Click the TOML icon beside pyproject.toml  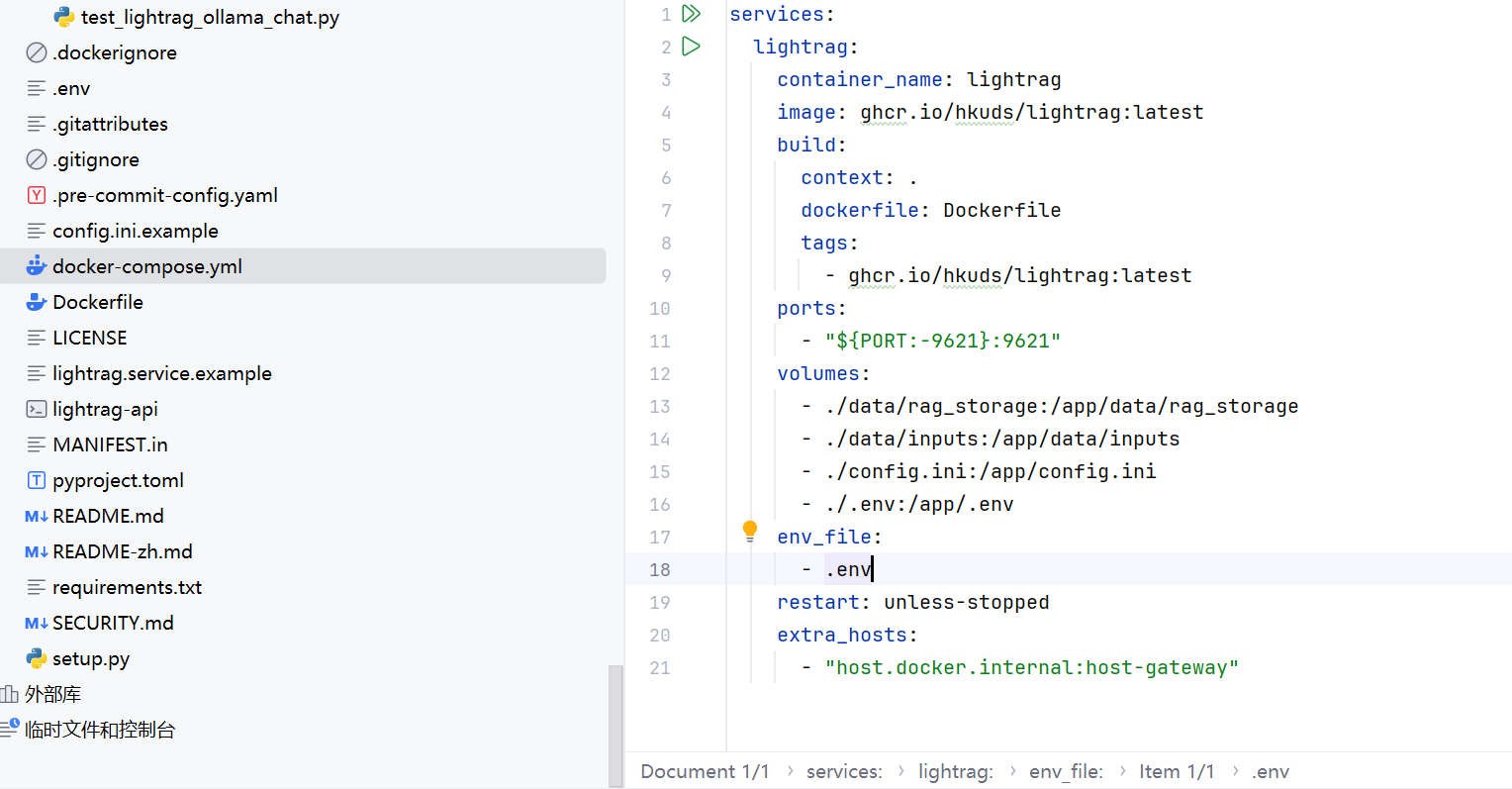(x=37, y=480)
